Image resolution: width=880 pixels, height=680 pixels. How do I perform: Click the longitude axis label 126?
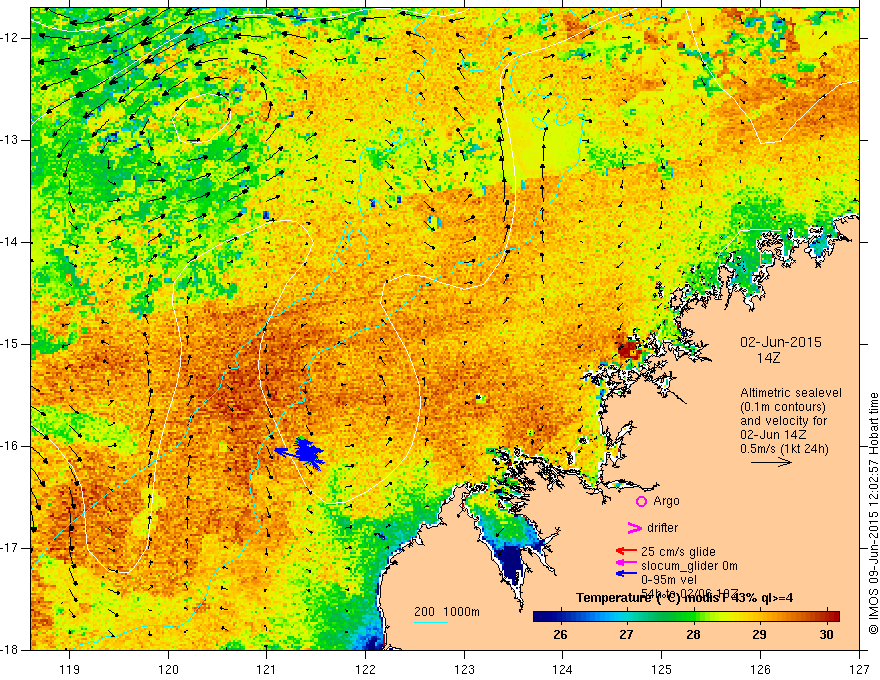(x=760, y=669)
